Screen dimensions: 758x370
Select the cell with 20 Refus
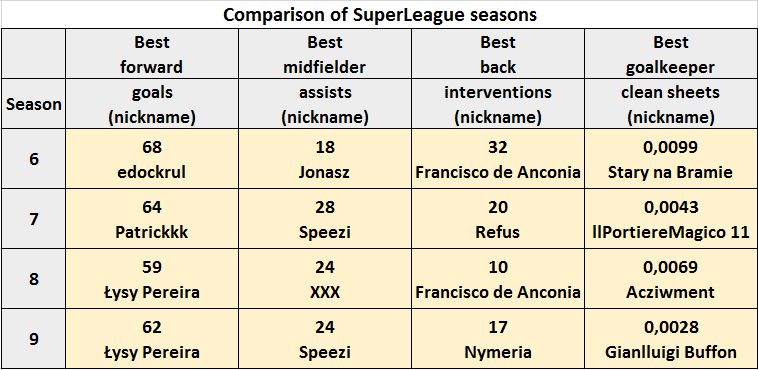pyautogui.click(x=498, y=219)
